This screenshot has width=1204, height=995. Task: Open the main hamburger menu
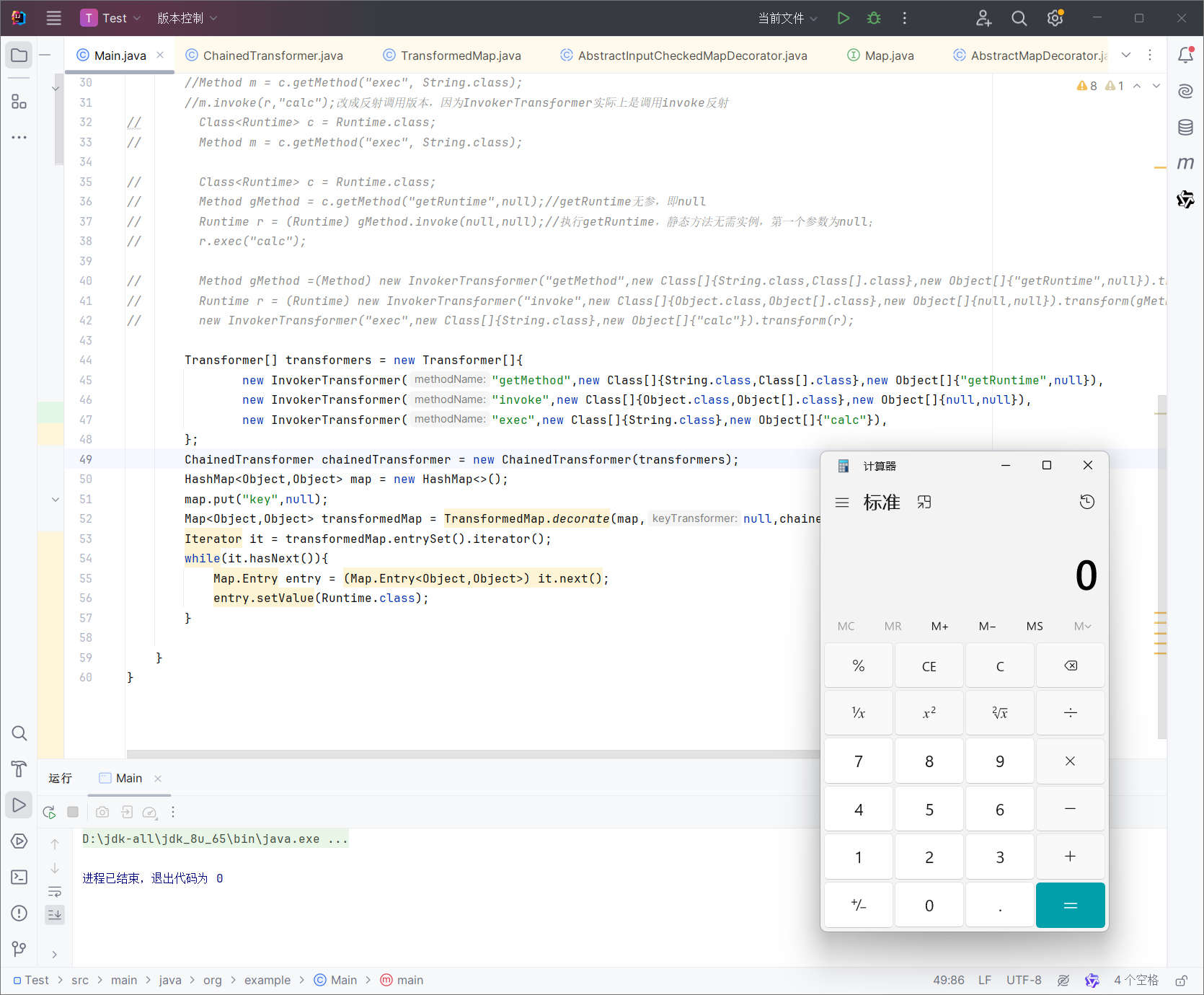[54, 18]
